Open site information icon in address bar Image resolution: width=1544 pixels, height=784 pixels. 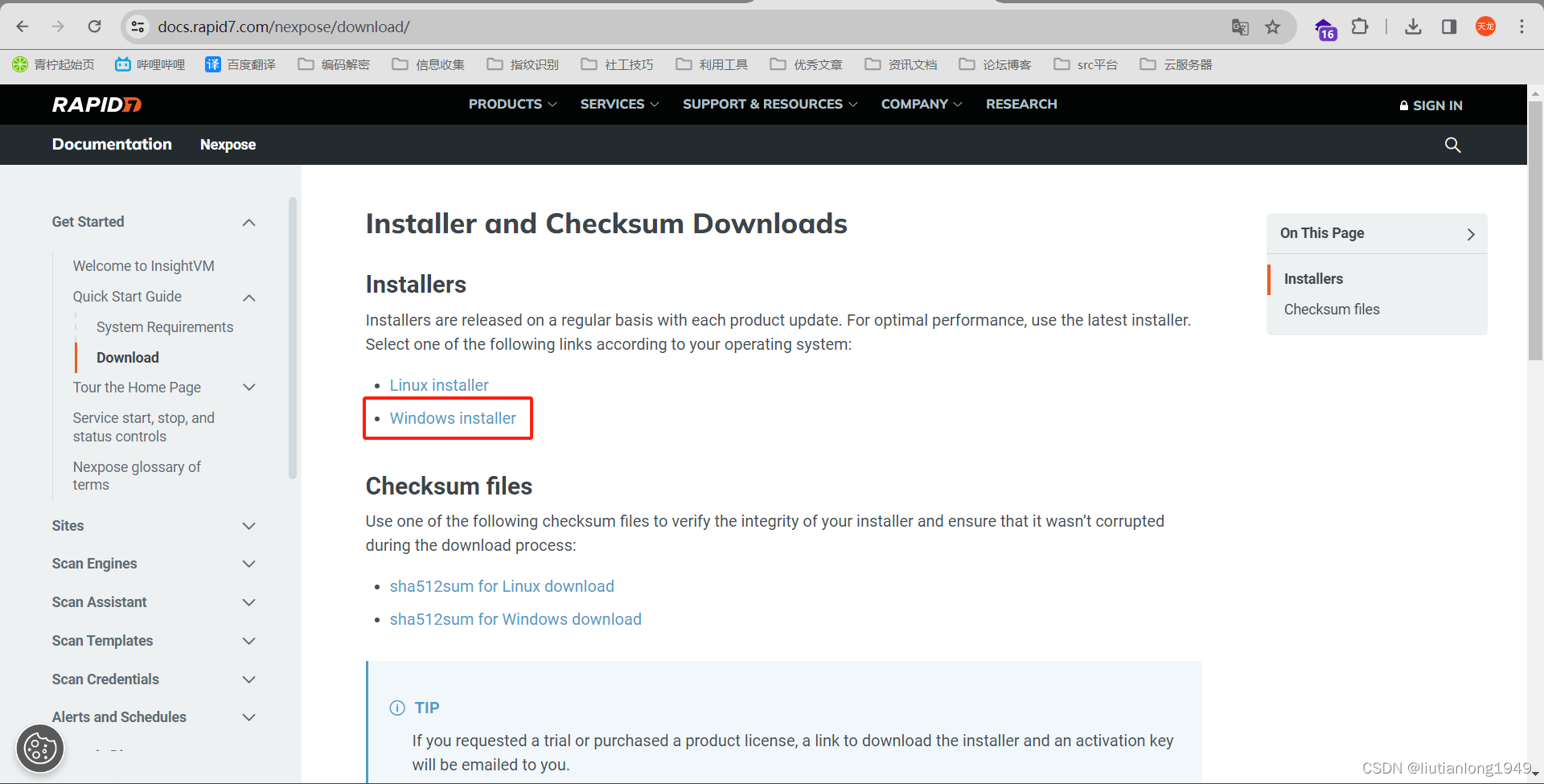pyautogui.click(x=138, y=27)
